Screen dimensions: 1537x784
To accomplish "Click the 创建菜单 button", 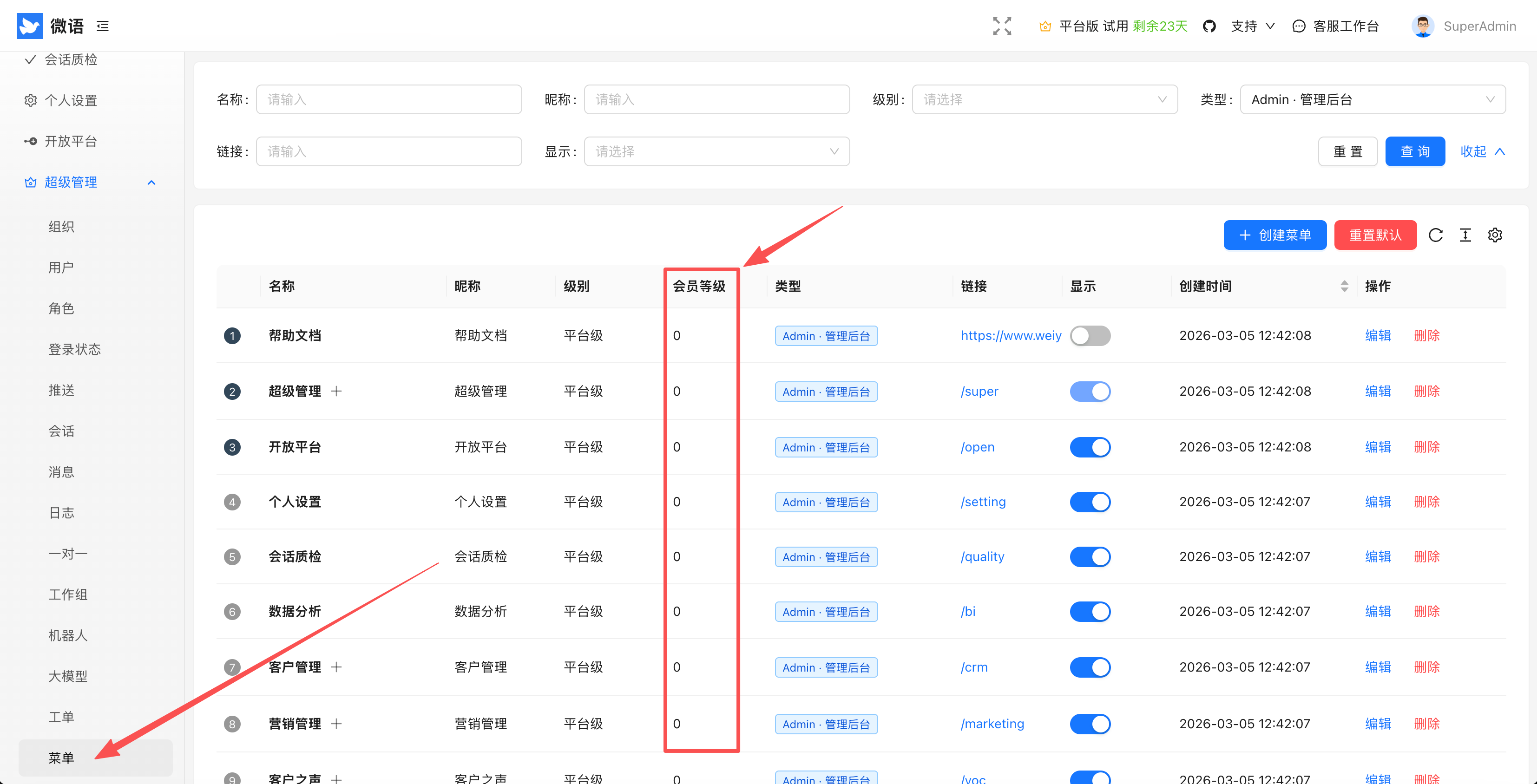I will click(x=1275, y=235).
